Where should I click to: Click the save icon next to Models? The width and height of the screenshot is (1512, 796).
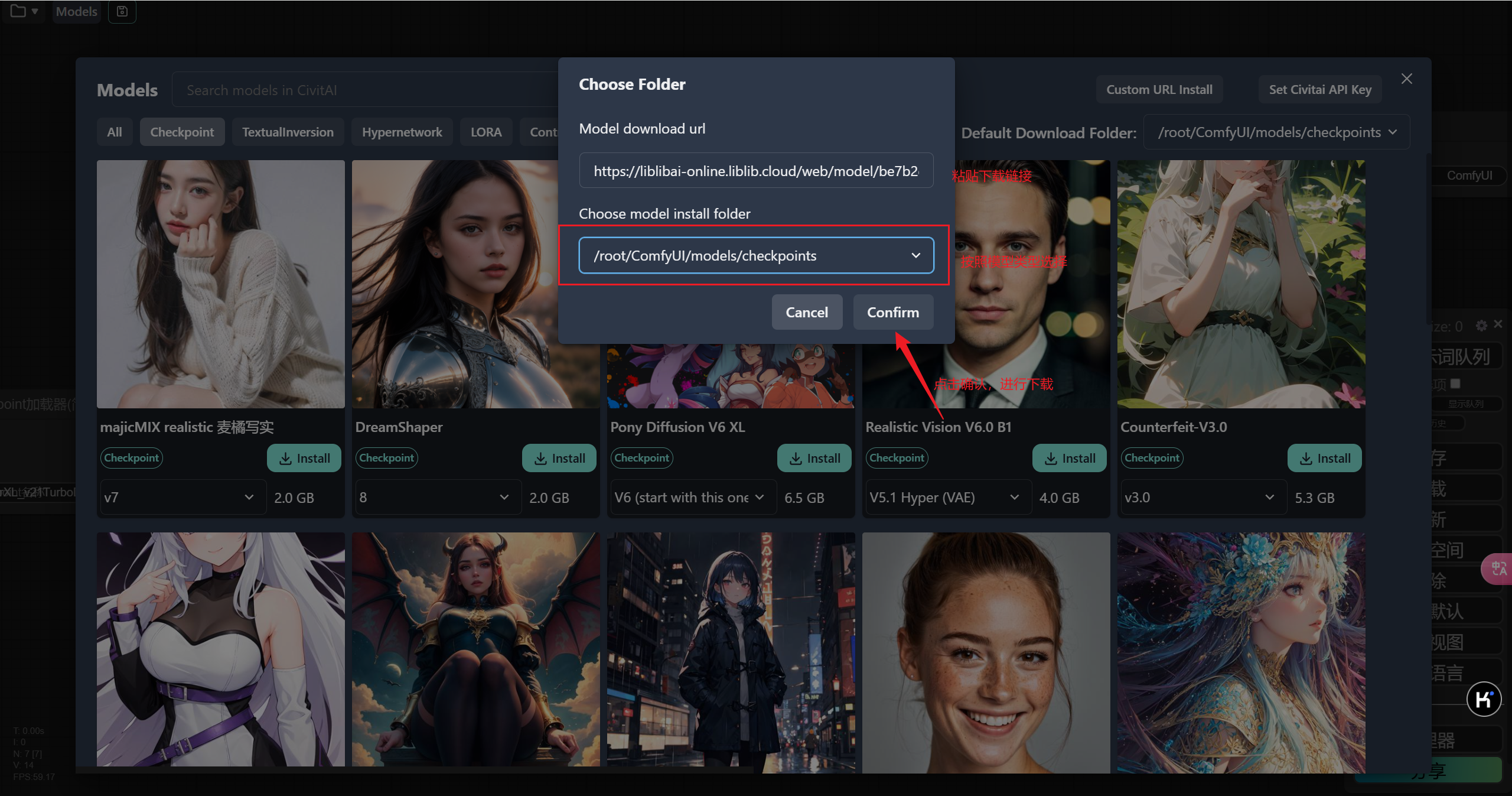click(122, 11)
